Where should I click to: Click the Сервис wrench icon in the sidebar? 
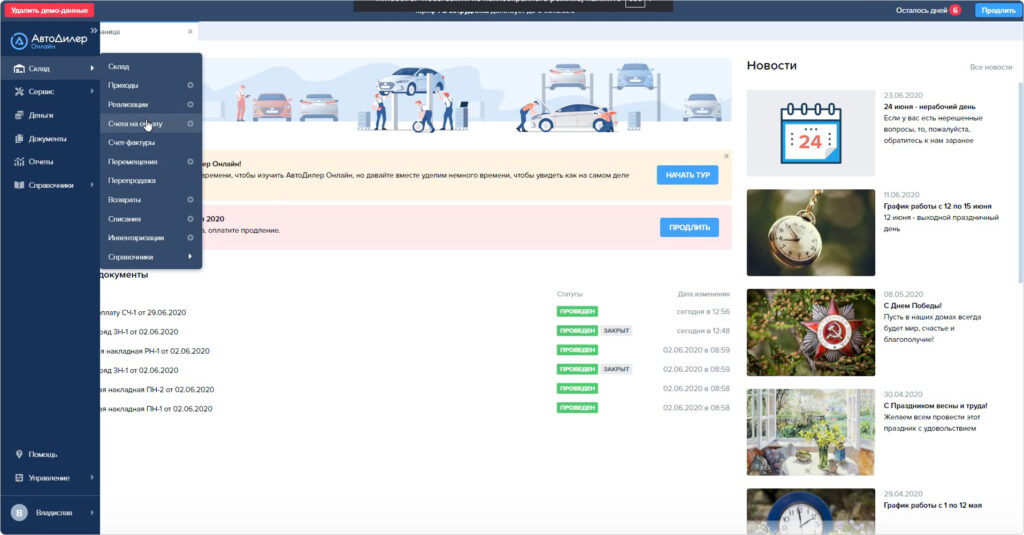19,91
